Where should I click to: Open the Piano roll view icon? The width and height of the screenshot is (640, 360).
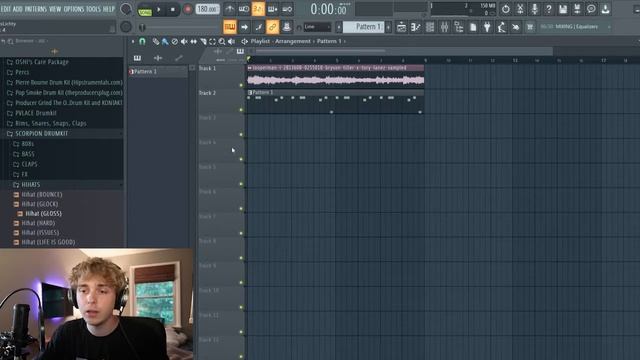point(416,27)
